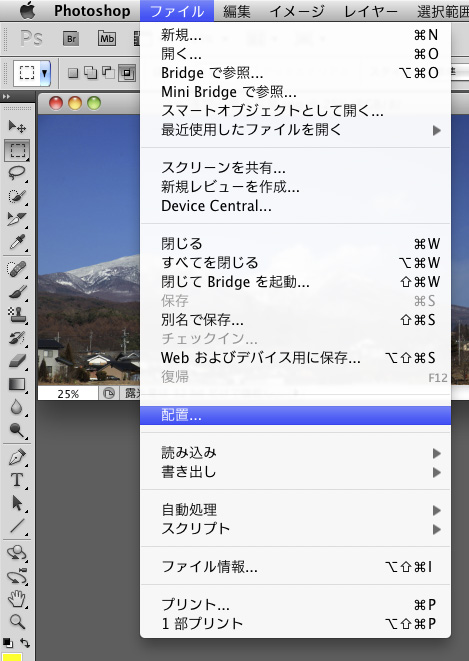
Task: Choose 別名で保存... menu item
Action: click(x=295, y=320)
